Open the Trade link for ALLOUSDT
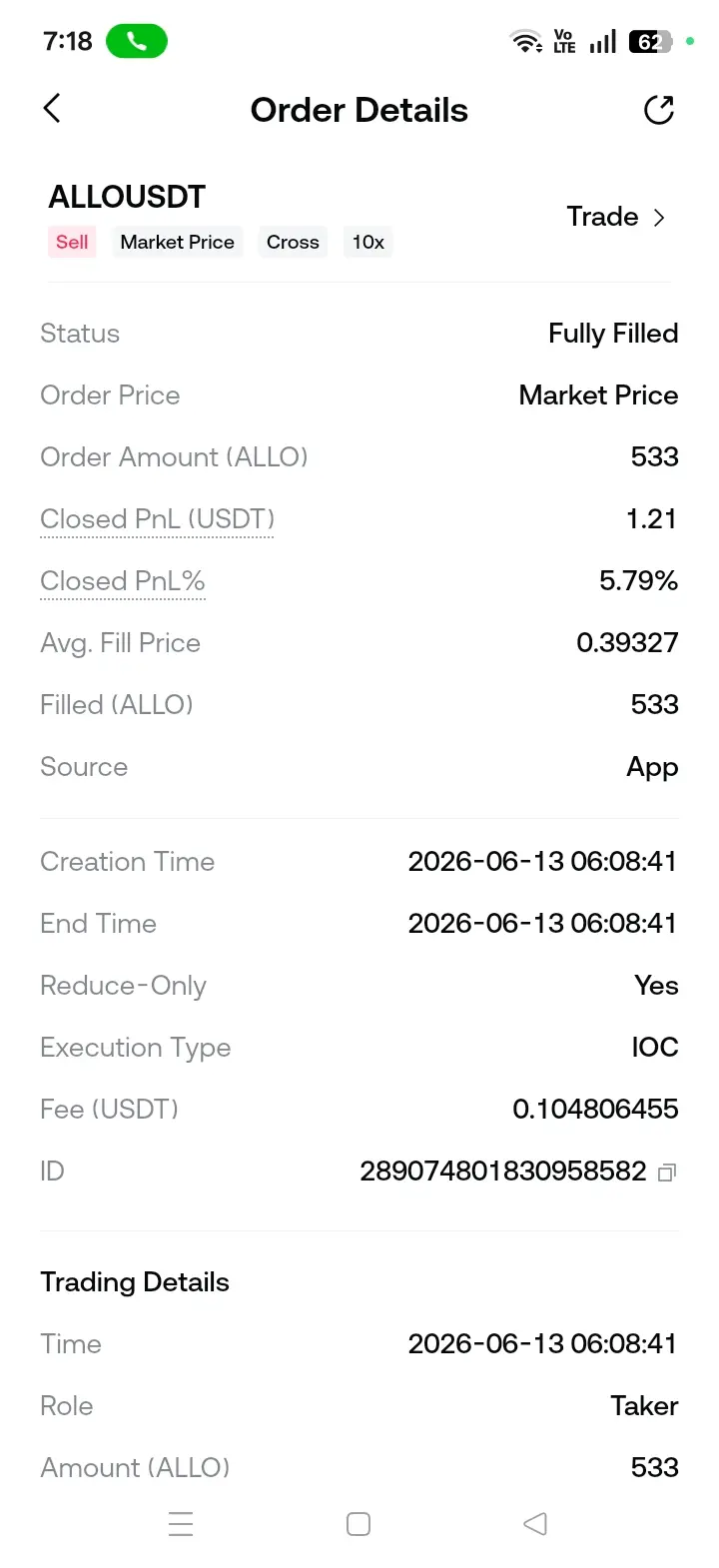Screen dimensions: 719x1568 pos(602,217)
